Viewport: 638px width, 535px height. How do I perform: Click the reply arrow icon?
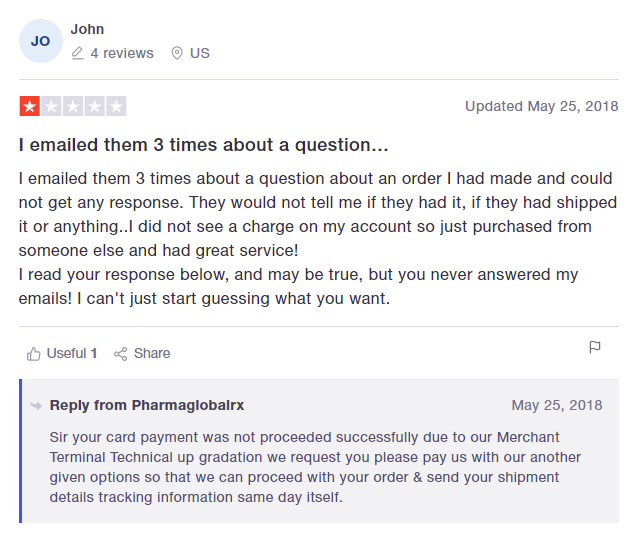point(36,405)
